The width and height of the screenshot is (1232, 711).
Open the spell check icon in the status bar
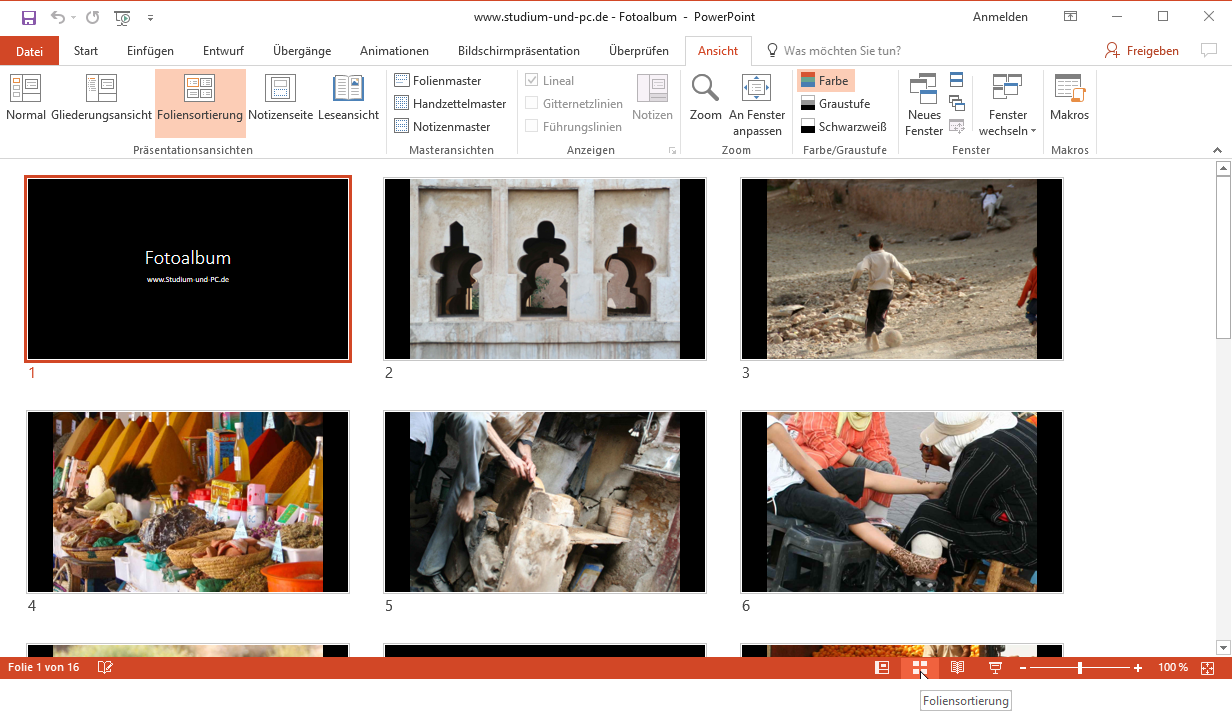click(105, 667)
